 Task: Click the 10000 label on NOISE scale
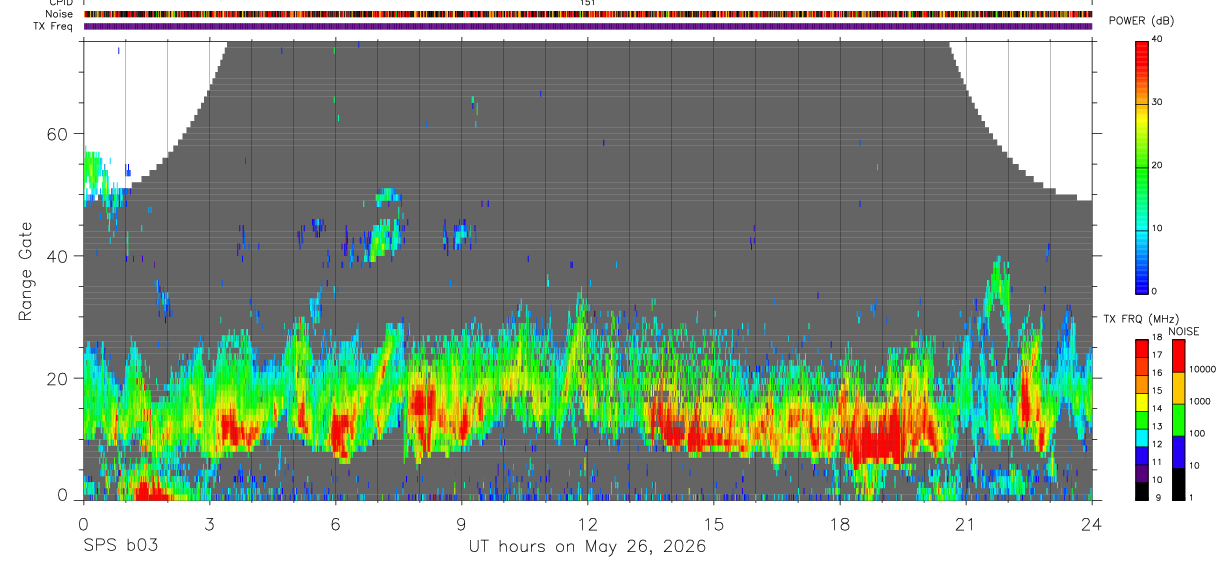coord(1203,369)
